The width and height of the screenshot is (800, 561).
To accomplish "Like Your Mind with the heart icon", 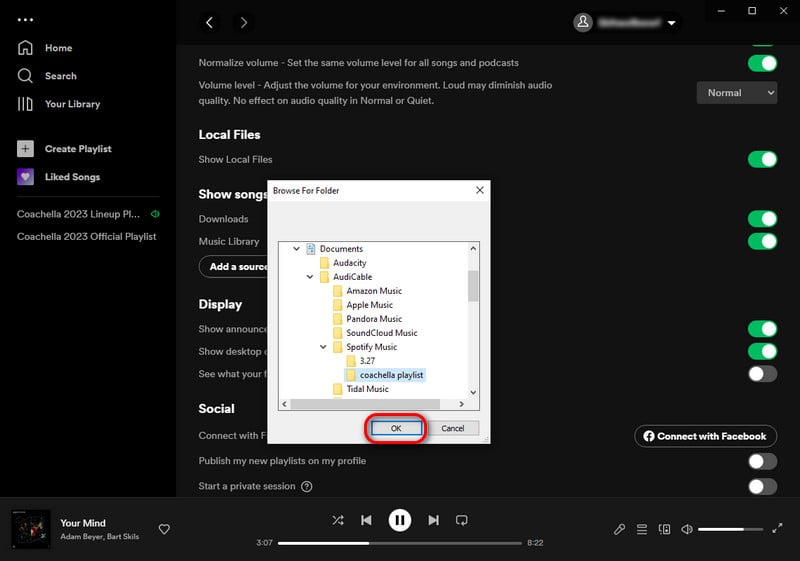I will [165, 529].
